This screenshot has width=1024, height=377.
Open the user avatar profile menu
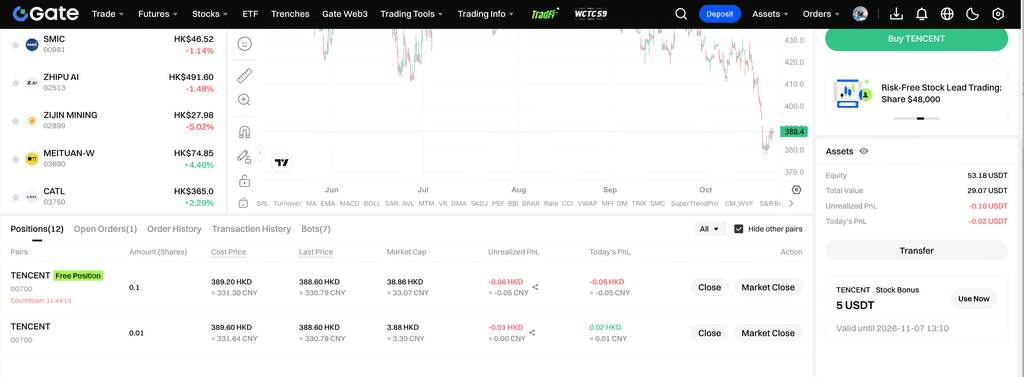coord(860,14)
